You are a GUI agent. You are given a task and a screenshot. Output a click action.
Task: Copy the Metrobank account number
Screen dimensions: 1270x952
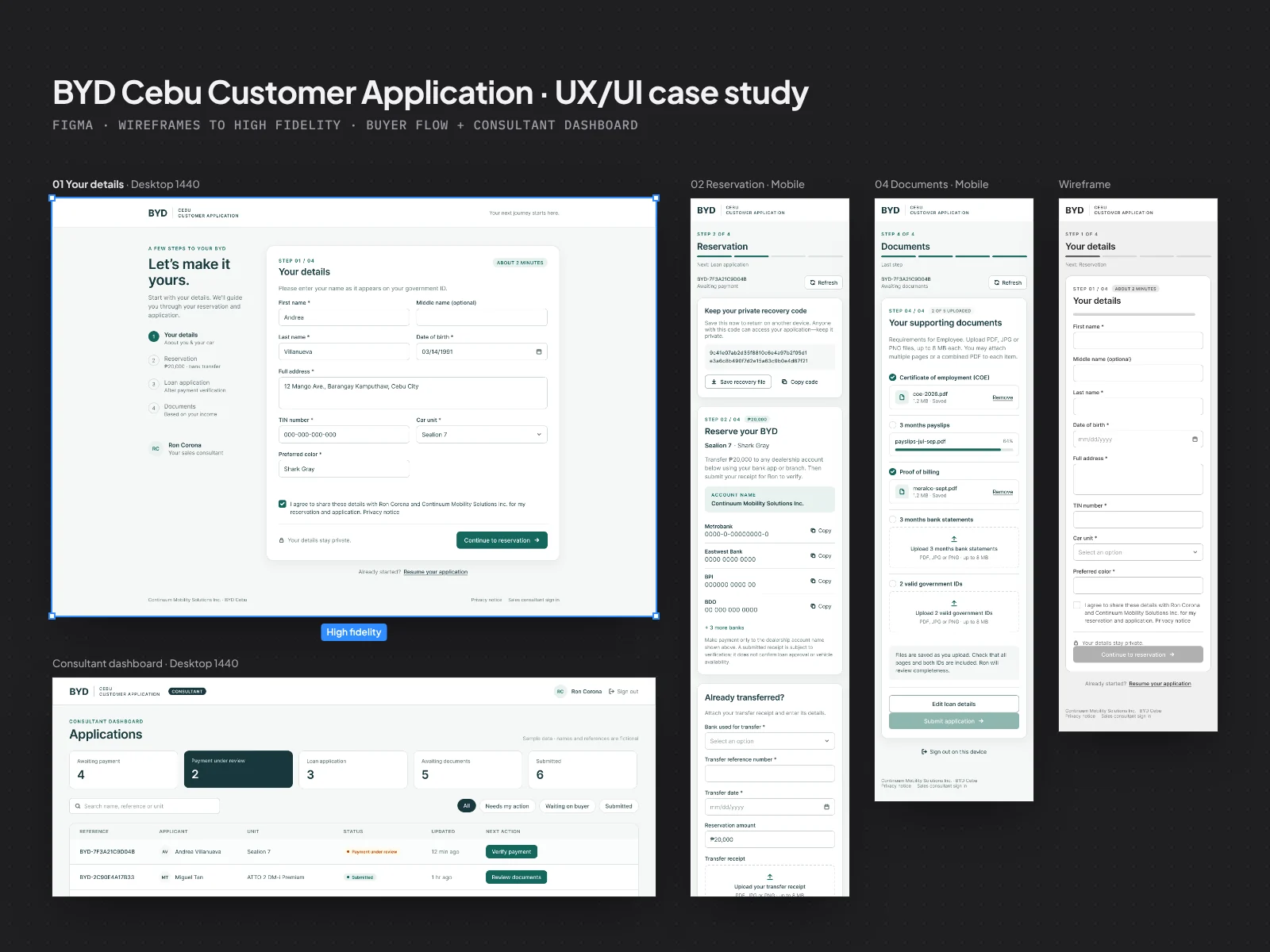point(821,531)
